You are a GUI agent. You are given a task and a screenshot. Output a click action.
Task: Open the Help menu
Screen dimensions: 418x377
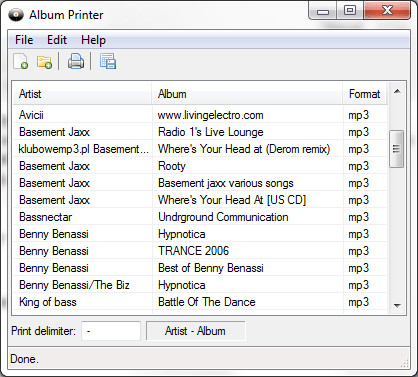93,40
